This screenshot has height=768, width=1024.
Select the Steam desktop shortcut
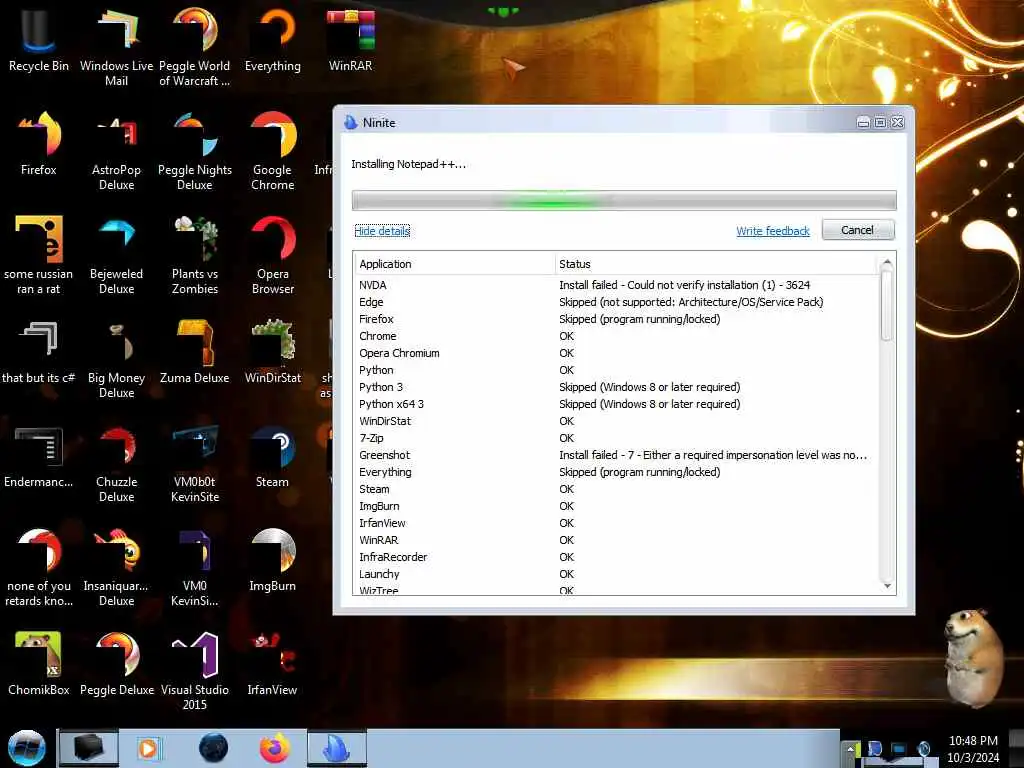[x=273, y=456]
